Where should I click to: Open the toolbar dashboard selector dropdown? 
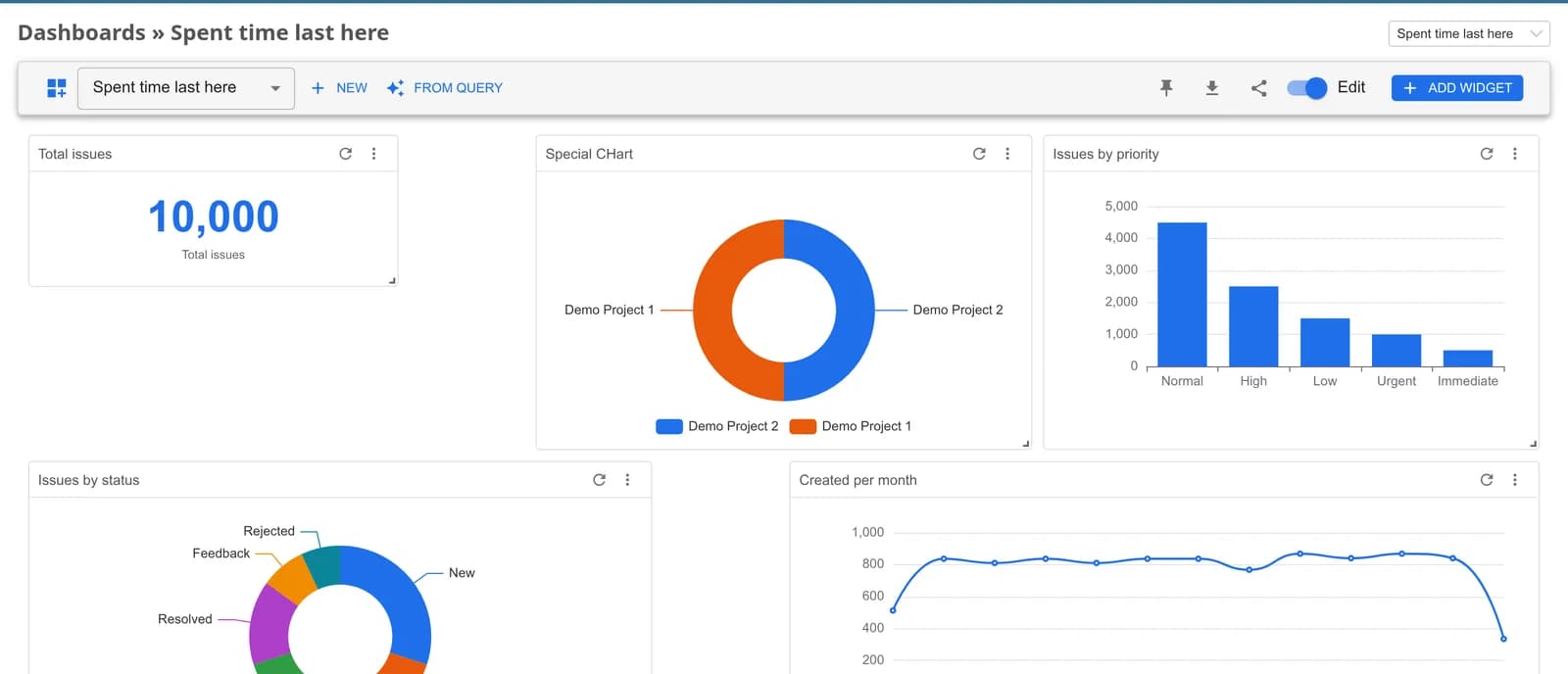[x=186, y=88]
